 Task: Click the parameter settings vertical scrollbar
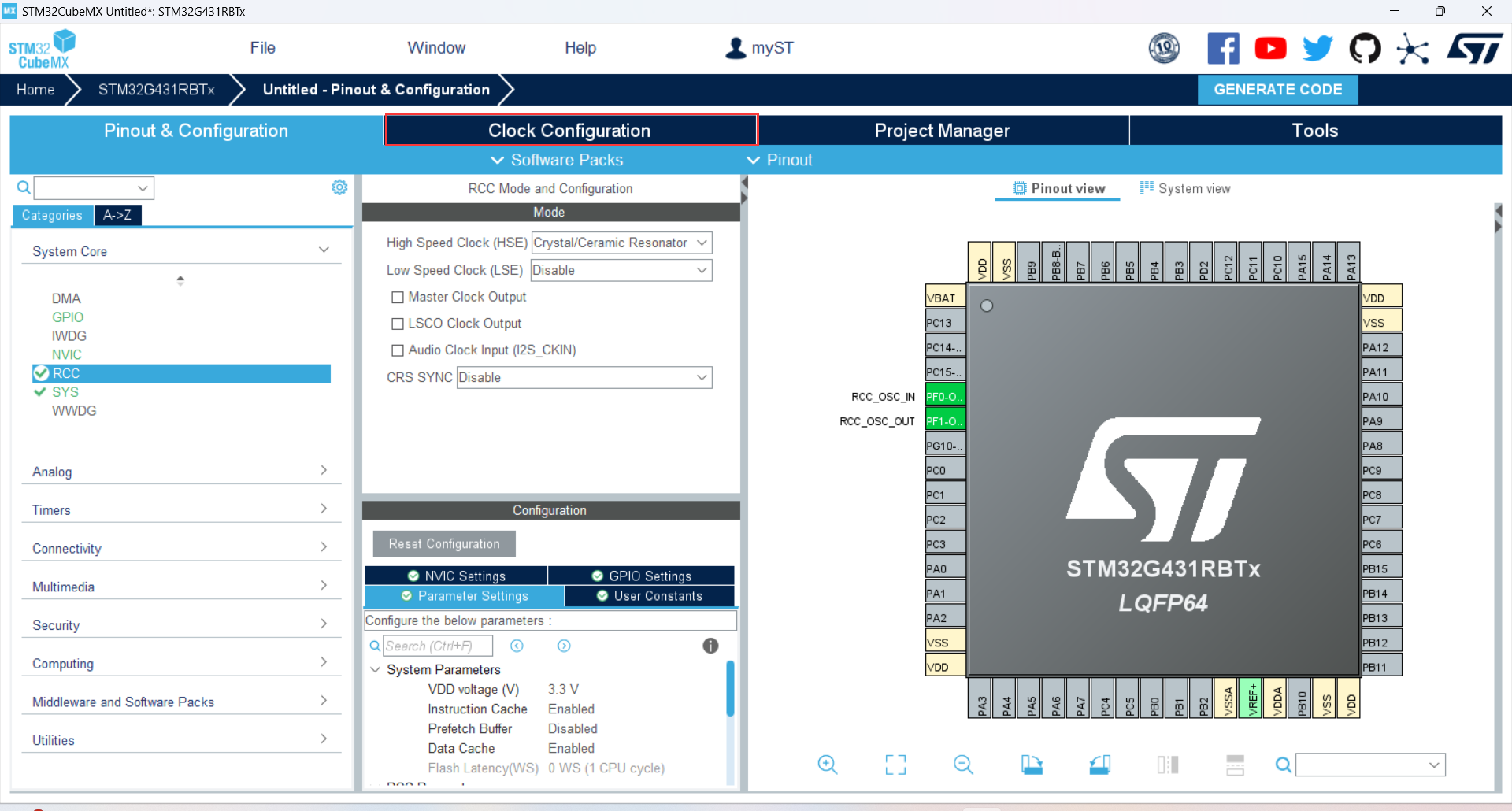pyautogui.click(x=730, y=688)
